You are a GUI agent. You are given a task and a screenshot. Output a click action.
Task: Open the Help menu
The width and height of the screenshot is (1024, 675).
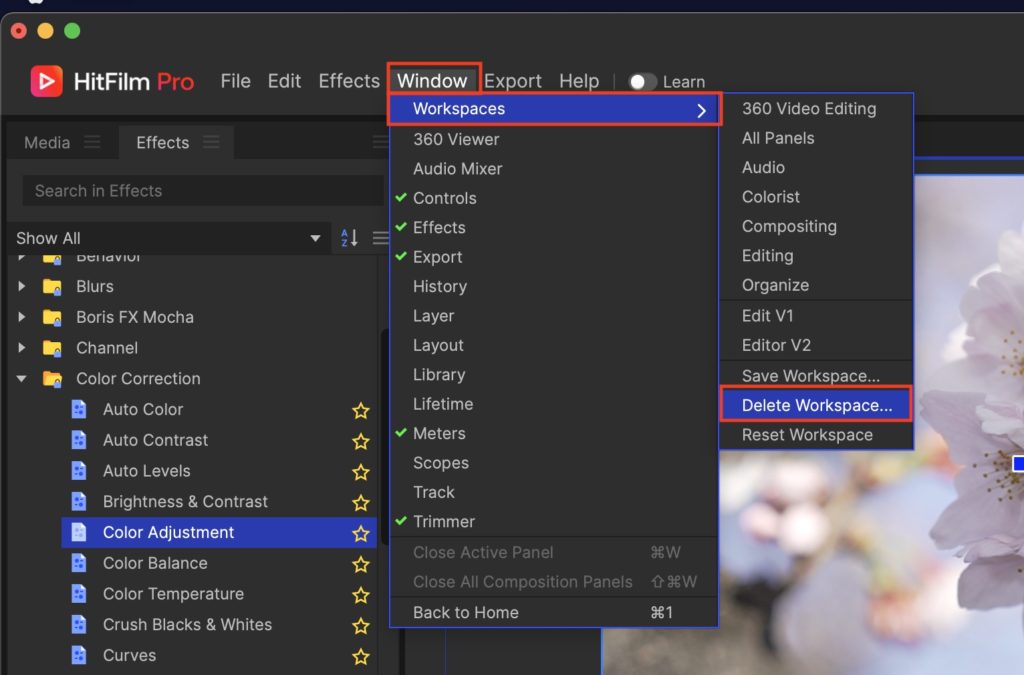[x=579, y=81]
